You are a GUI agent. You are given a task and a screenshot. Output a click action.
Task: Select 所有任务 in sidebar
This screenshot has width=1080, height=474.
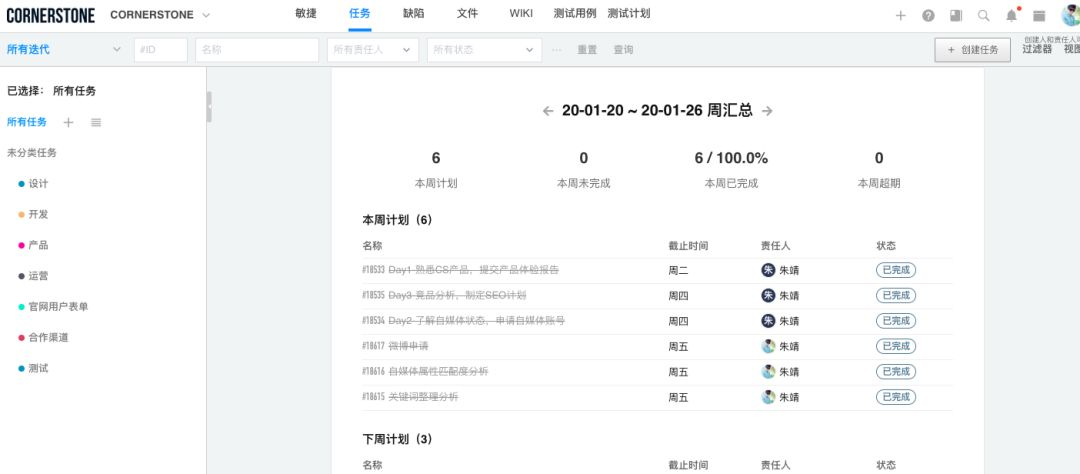[x=27, y=122]
